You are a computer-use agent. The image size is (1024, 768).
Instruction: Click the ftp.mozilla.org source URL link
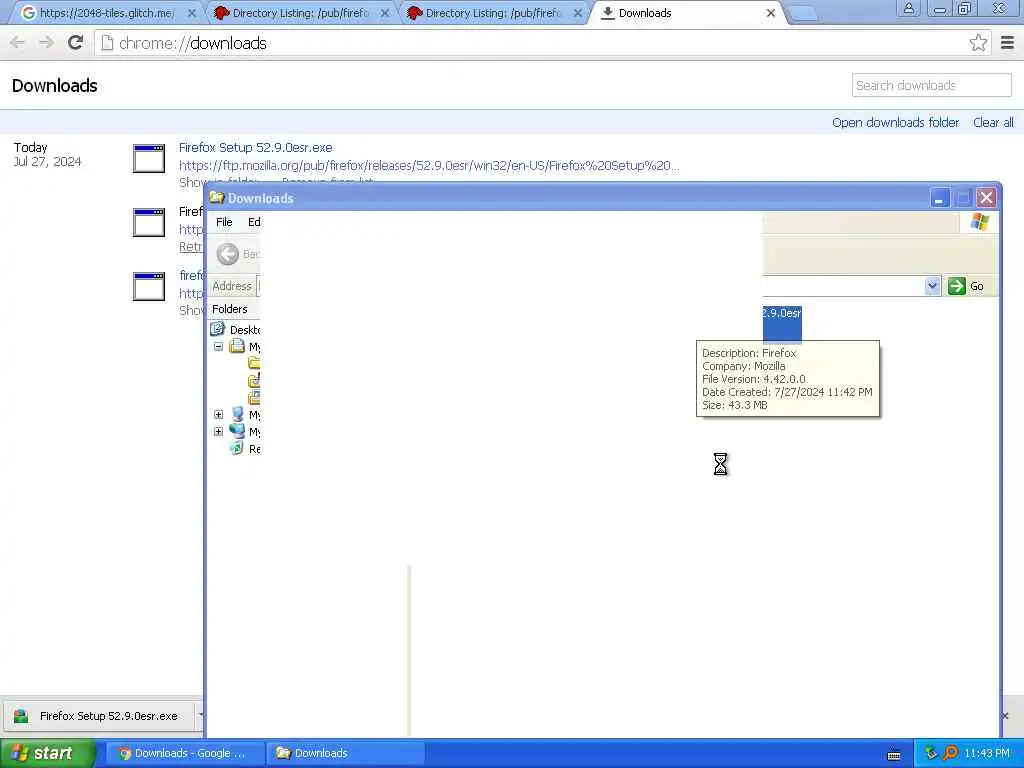tap(429, 165)
